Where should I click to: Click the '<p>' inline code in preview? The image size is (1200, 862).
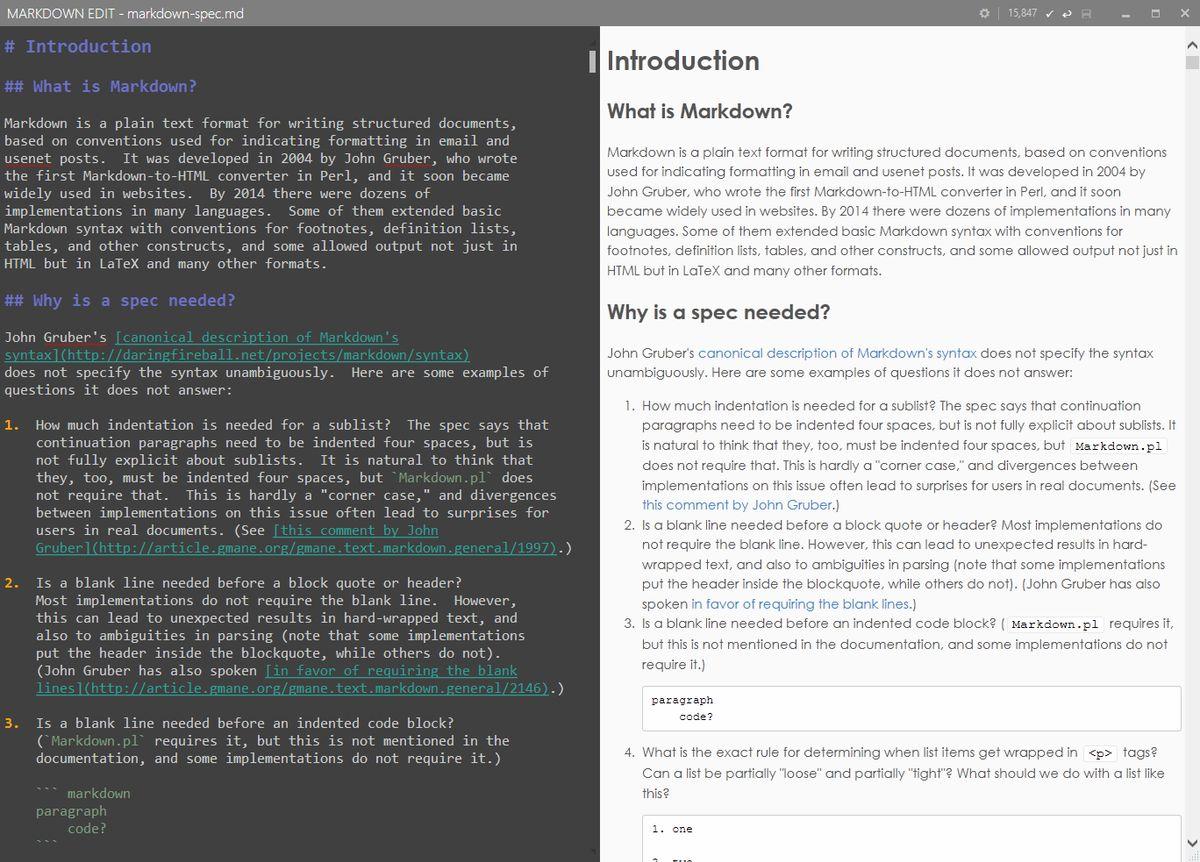click(x=1100, y=753)
